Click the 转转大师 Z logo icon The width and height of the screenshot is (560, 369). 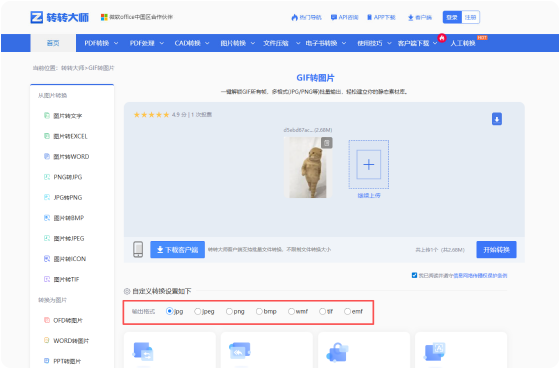coord(36,17)
